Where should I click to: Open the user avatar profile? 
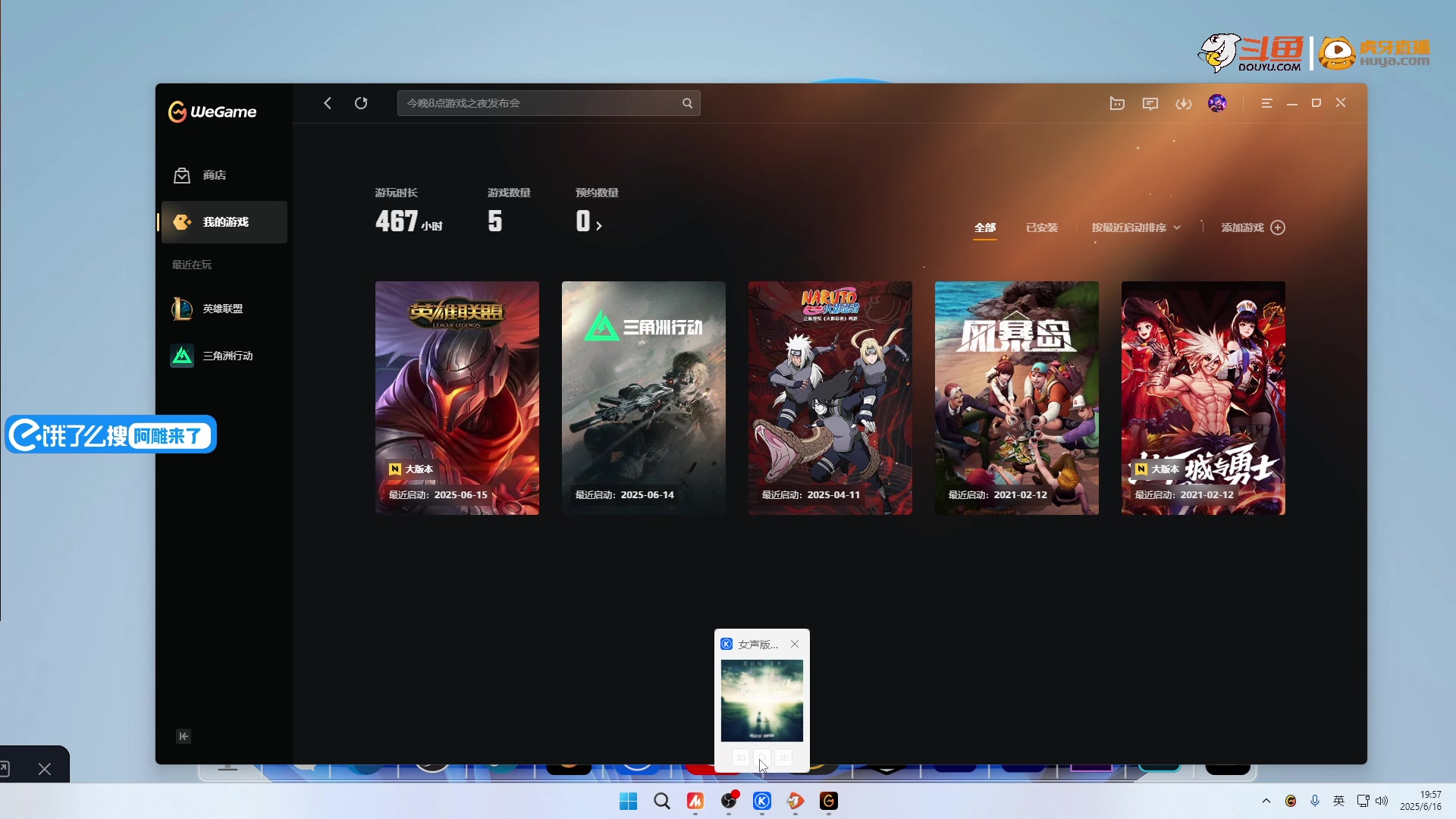pos(1217,103)
